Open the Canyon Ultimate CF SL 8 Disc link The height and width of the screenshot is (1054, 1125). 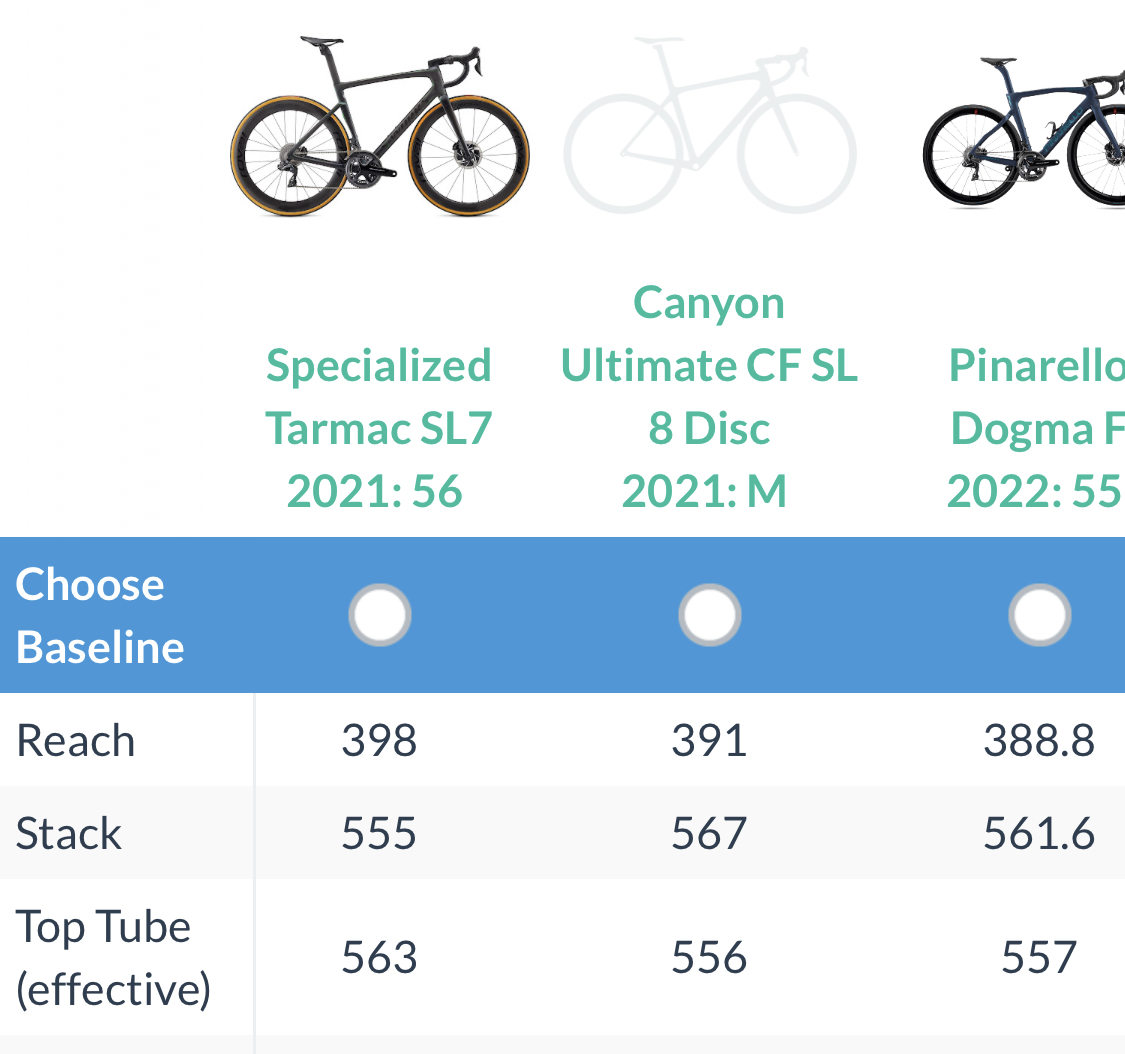pyautogui.click(x=709, y=397)
